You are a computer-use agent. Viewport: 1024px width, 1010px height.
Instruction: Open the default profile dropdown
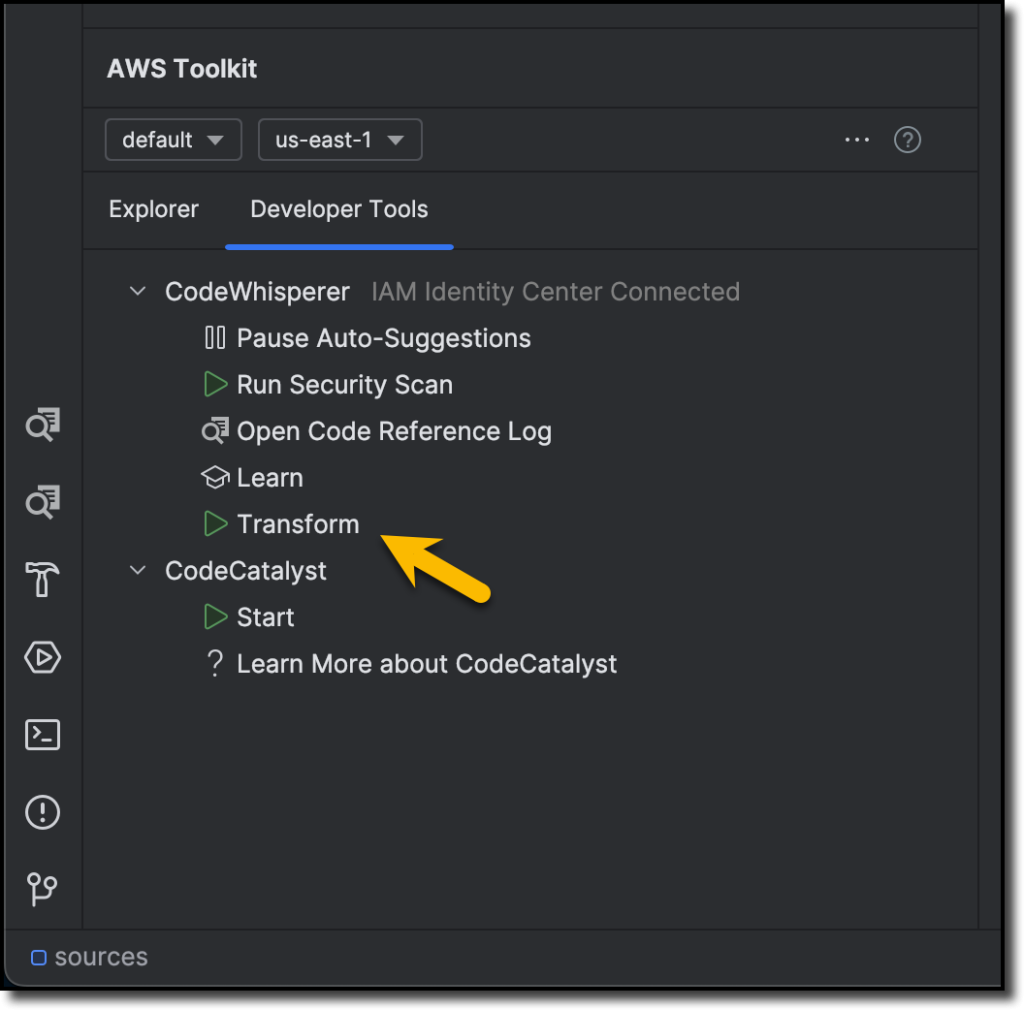coord(173,139)
